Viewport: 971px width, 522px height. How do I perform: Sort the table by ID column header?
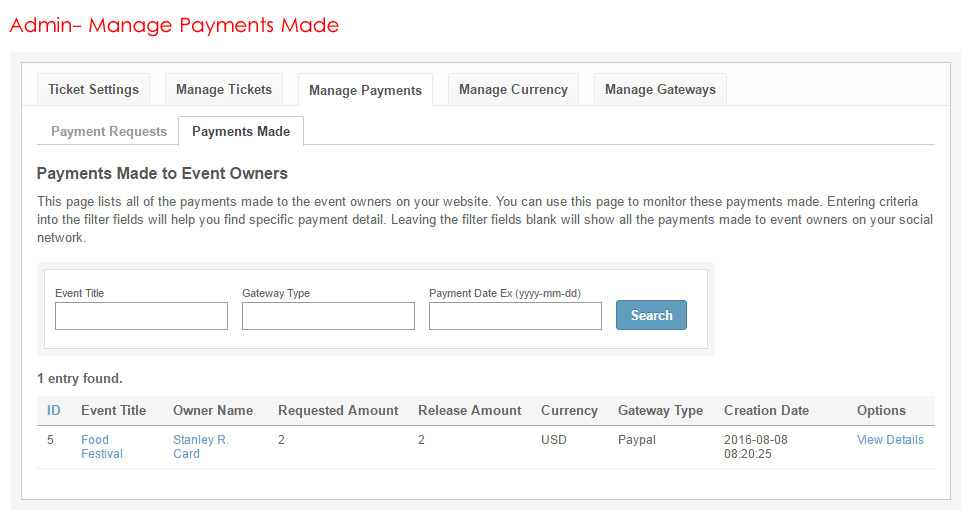pos(54,410)
